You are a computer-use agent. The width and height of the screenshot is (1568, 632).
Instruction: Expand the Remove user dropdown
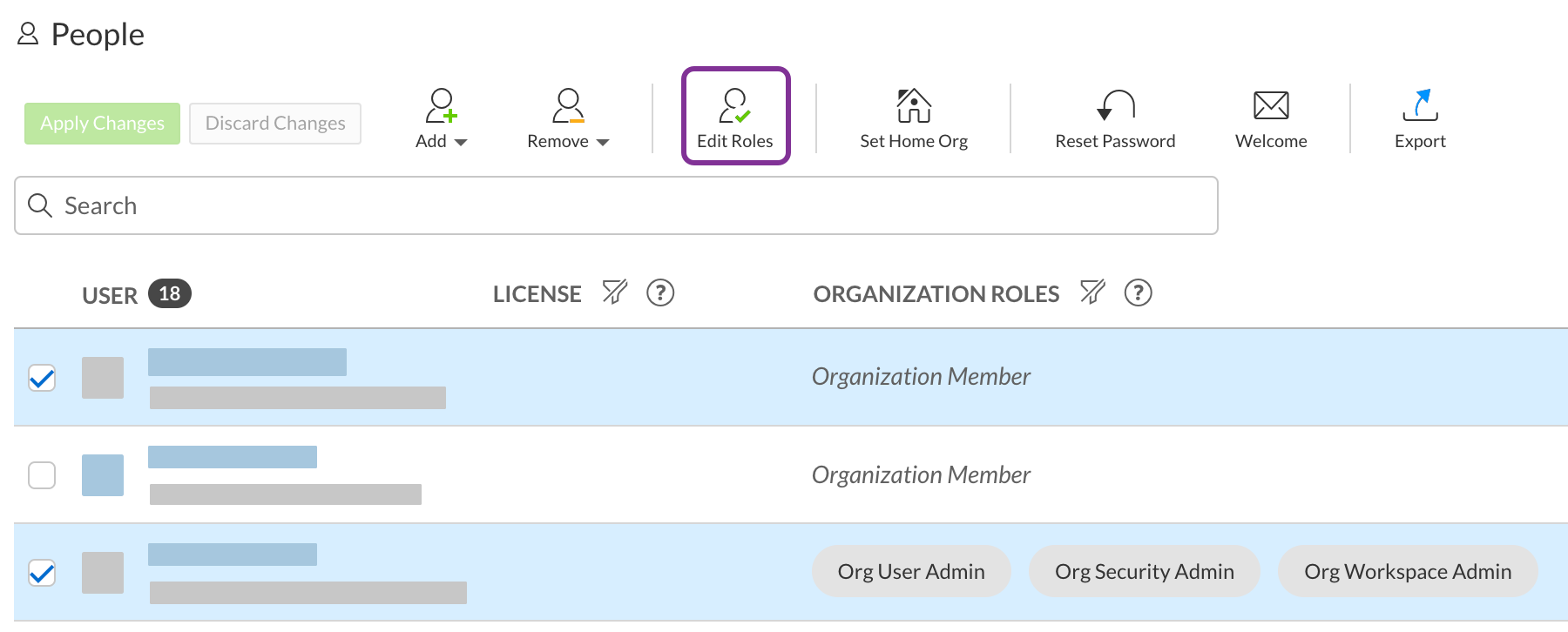[x=568, y=119]
